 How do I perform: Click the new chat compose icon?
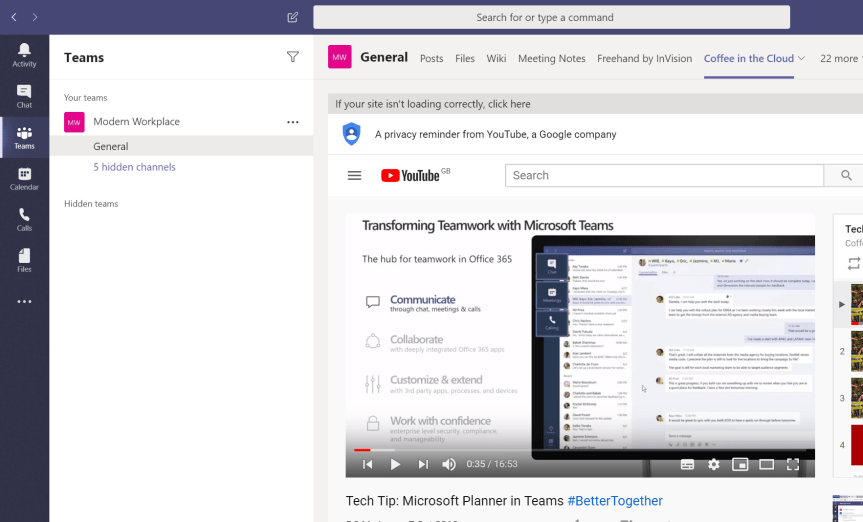coord(292,17)
